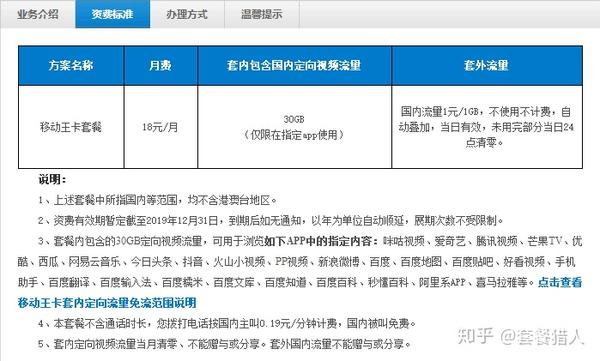Switch to the 办理方式 tab

click(187, 14)
